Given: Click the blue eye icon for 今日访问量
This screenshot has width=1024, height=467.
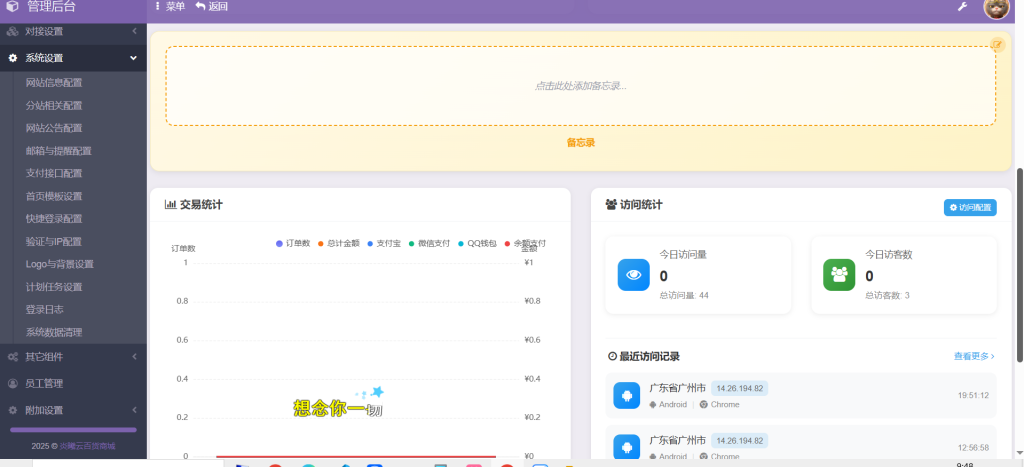Looking at the screenshot, I should click(633, 275).
